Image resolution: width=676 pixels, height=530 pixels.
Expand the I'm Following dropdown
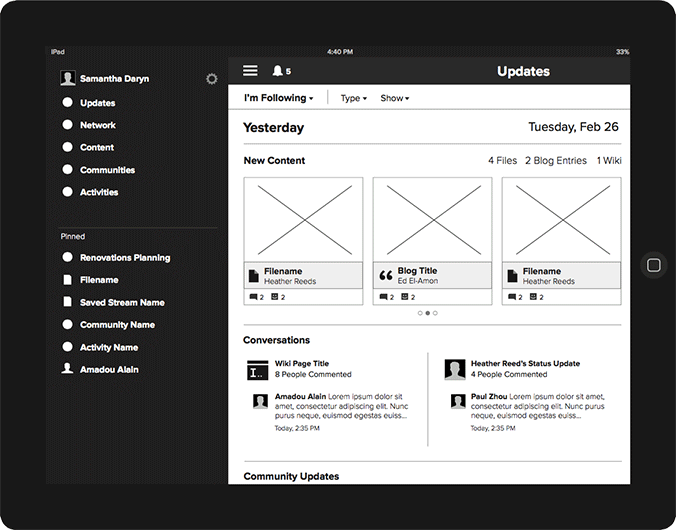coord(279,98)
